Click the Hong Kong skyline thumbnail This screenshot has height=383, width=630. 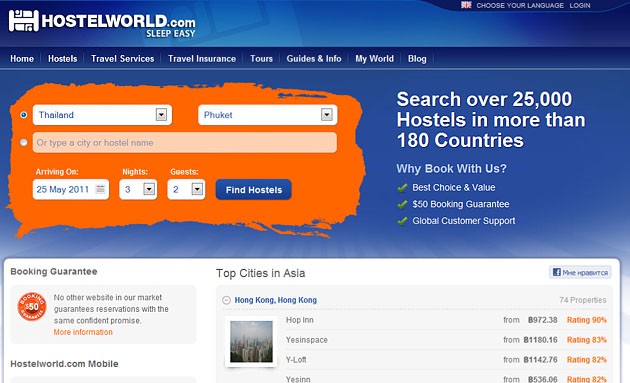(x=251, y=342)
